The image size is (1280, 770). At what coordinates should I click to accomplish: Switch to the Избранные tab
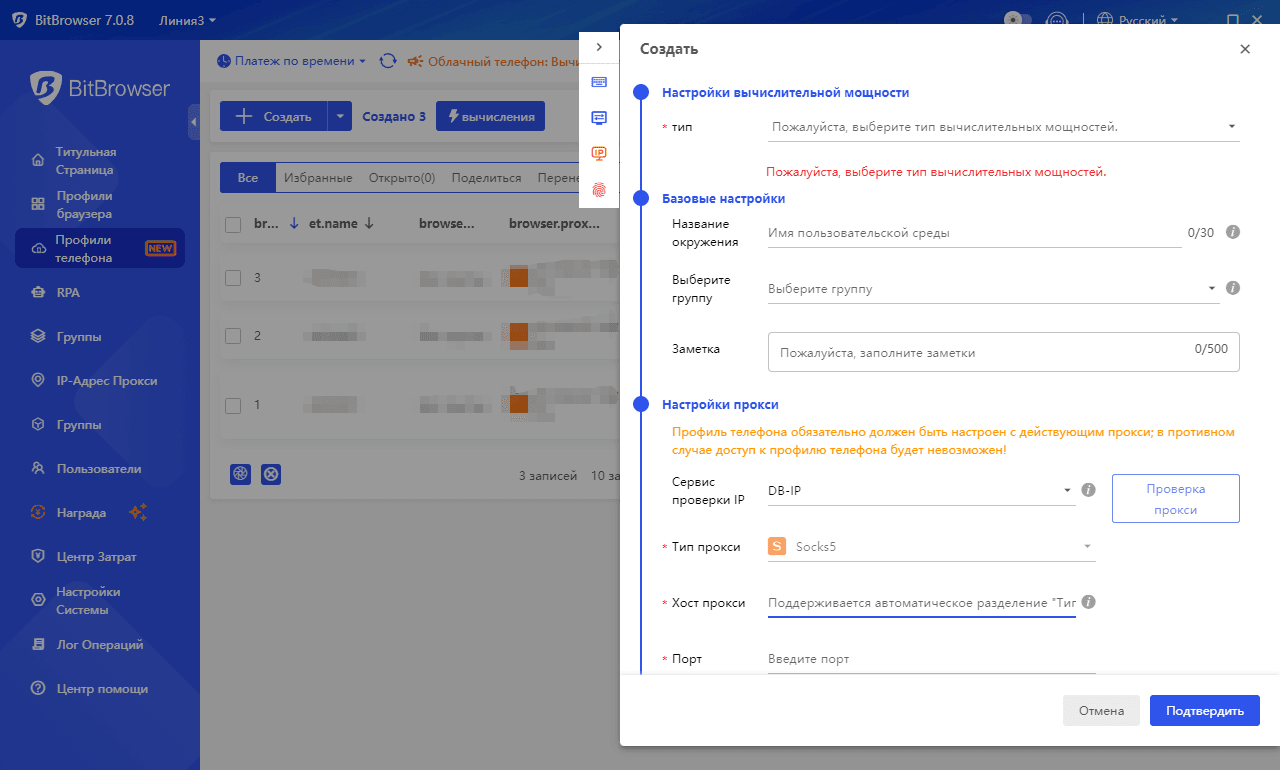[x=317, y=178]
